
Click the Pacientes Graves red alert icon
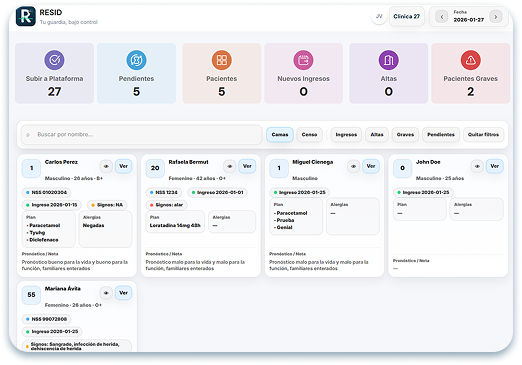(470, 60)
